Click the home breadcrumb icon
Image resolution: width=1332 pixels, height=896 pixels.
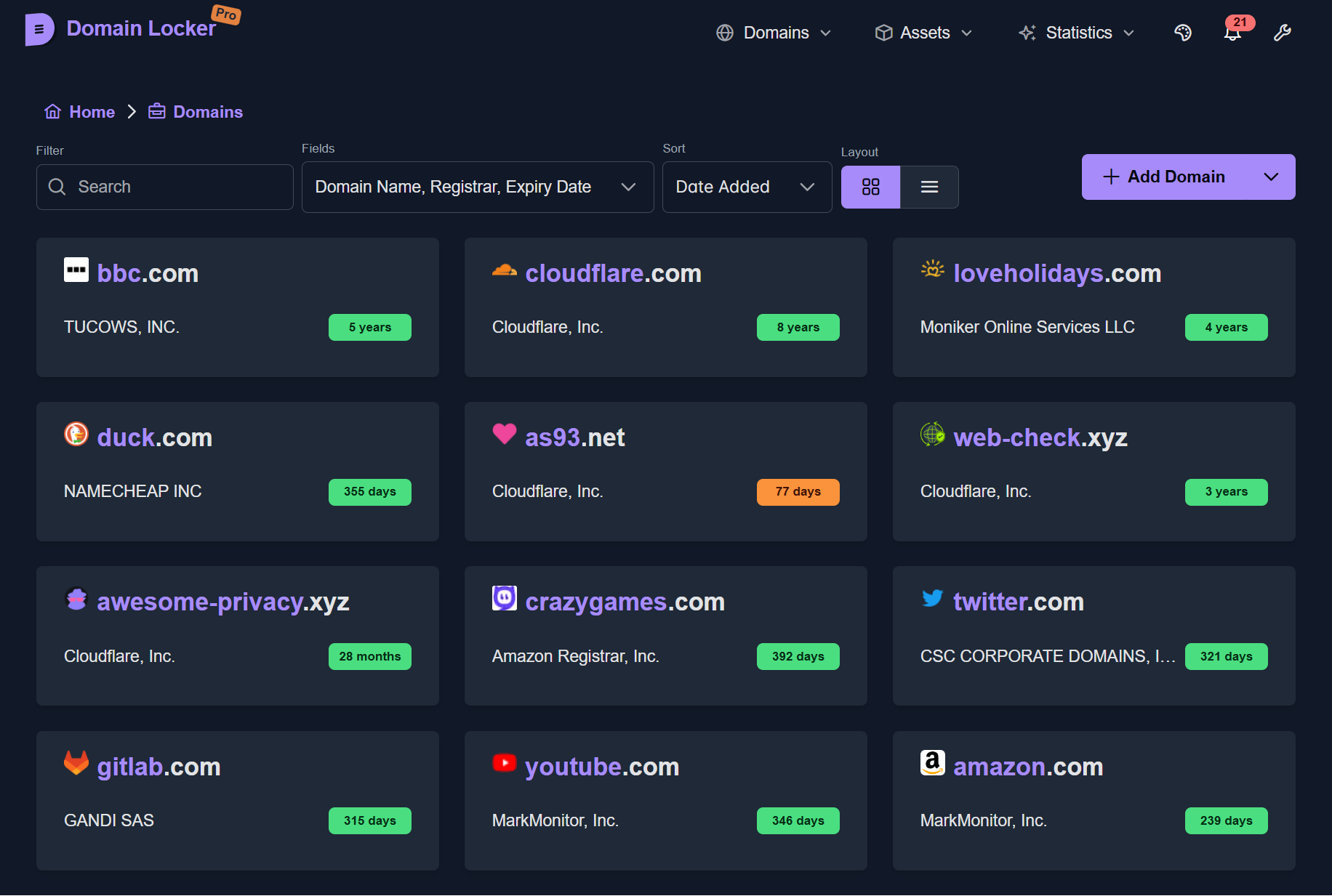(x=52, y=111)
